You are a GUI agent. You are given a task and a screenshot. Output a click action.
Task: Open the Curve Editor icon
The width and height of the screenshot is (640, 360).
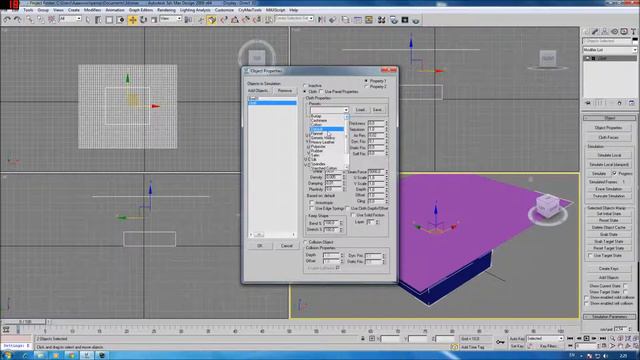(358, 20)
